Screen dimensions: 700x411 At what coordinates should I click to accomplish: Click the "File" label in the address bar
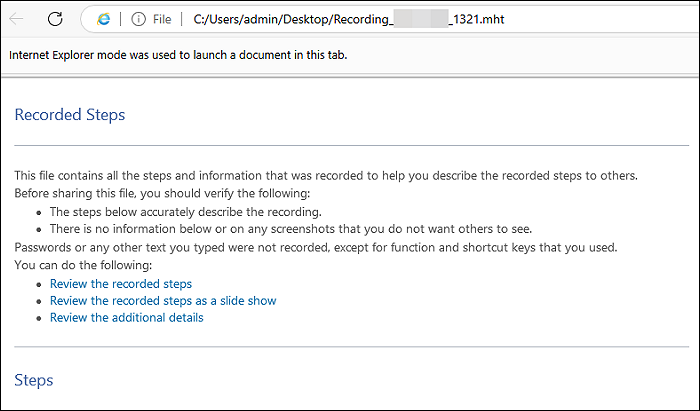pos(162,18)
